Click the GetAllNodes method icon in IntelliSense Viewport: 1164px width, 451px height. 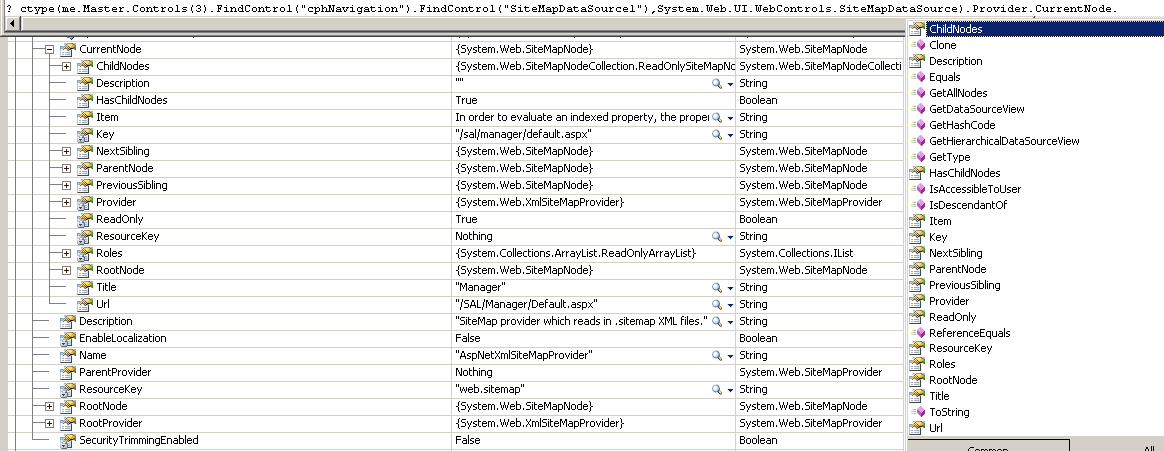click(x=919, y=93)
